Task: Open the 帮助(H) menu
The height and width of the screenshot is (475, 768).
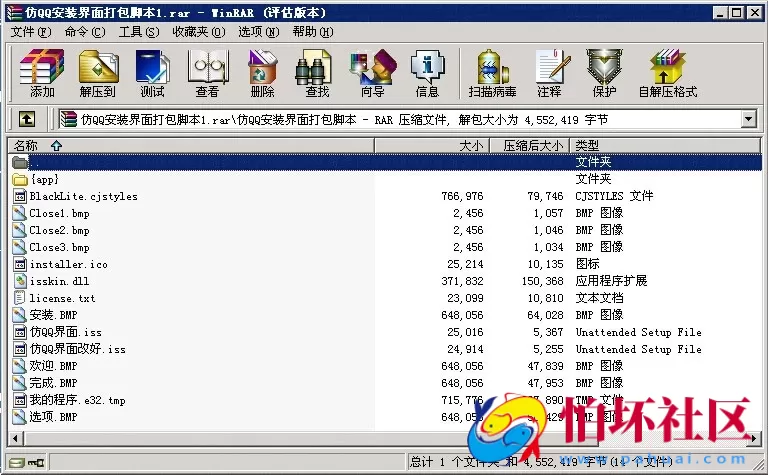Action: coord(313,32)
